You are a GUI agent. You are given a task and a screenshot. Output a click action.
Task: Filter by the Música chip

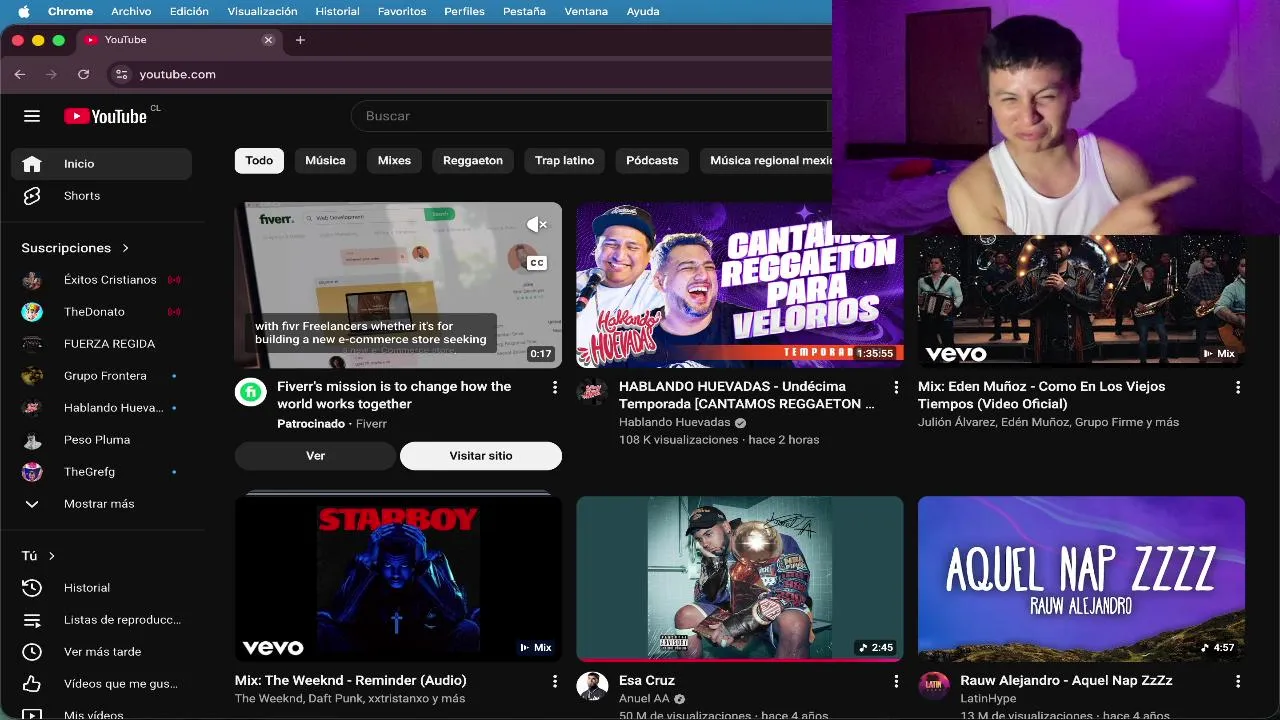click(x=325, y=160)
